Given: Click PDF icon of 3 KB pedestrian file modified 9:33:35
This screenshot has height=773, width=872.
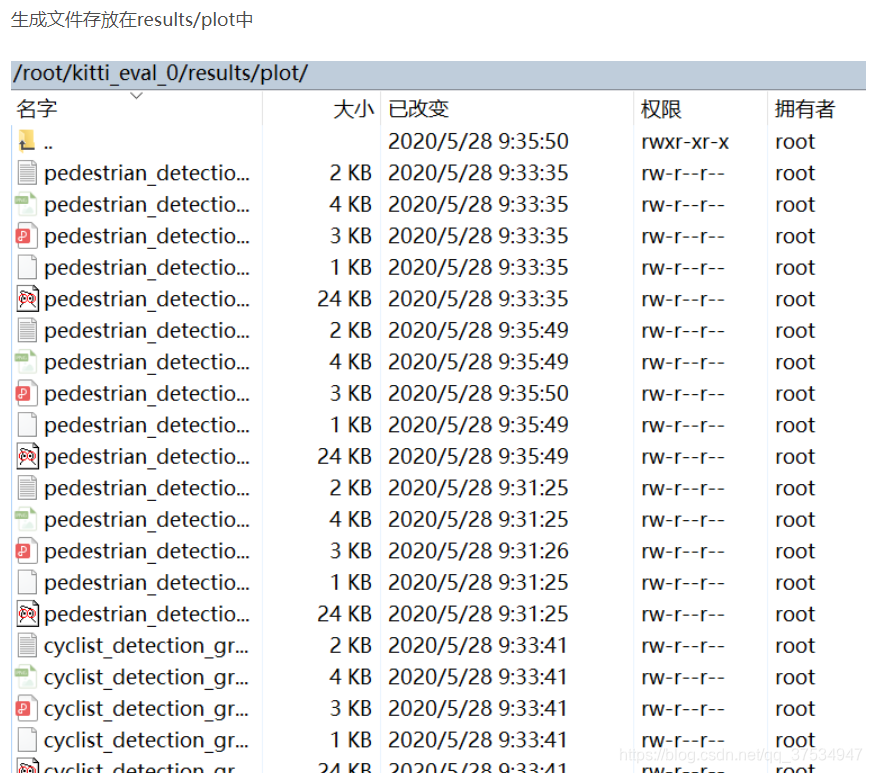Looking at the screenshot, I should click(x=26, y=236).
